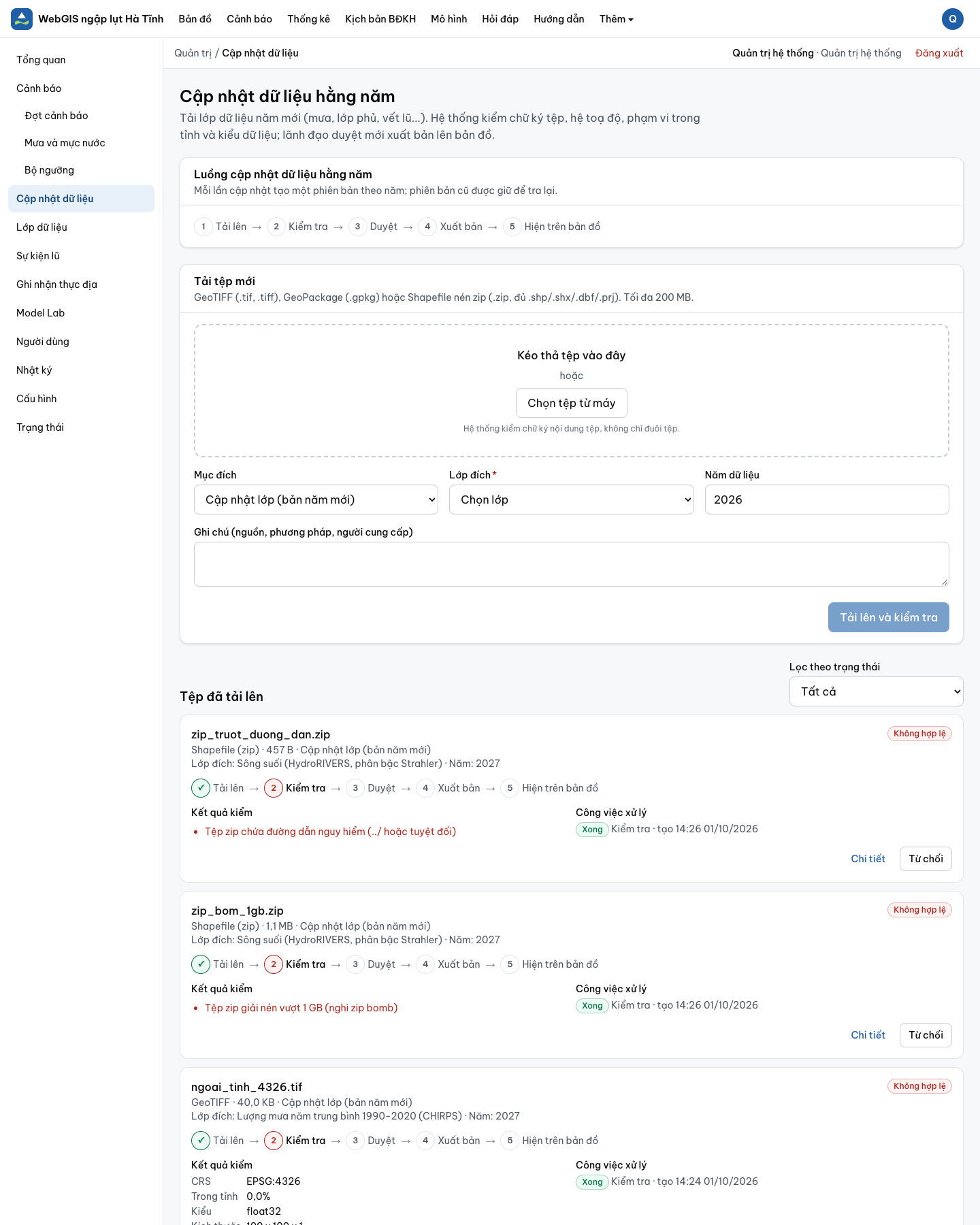Open Model Lab in the sidebar
Viewport: 980px width, 1225px height.
tap(81, 313)
